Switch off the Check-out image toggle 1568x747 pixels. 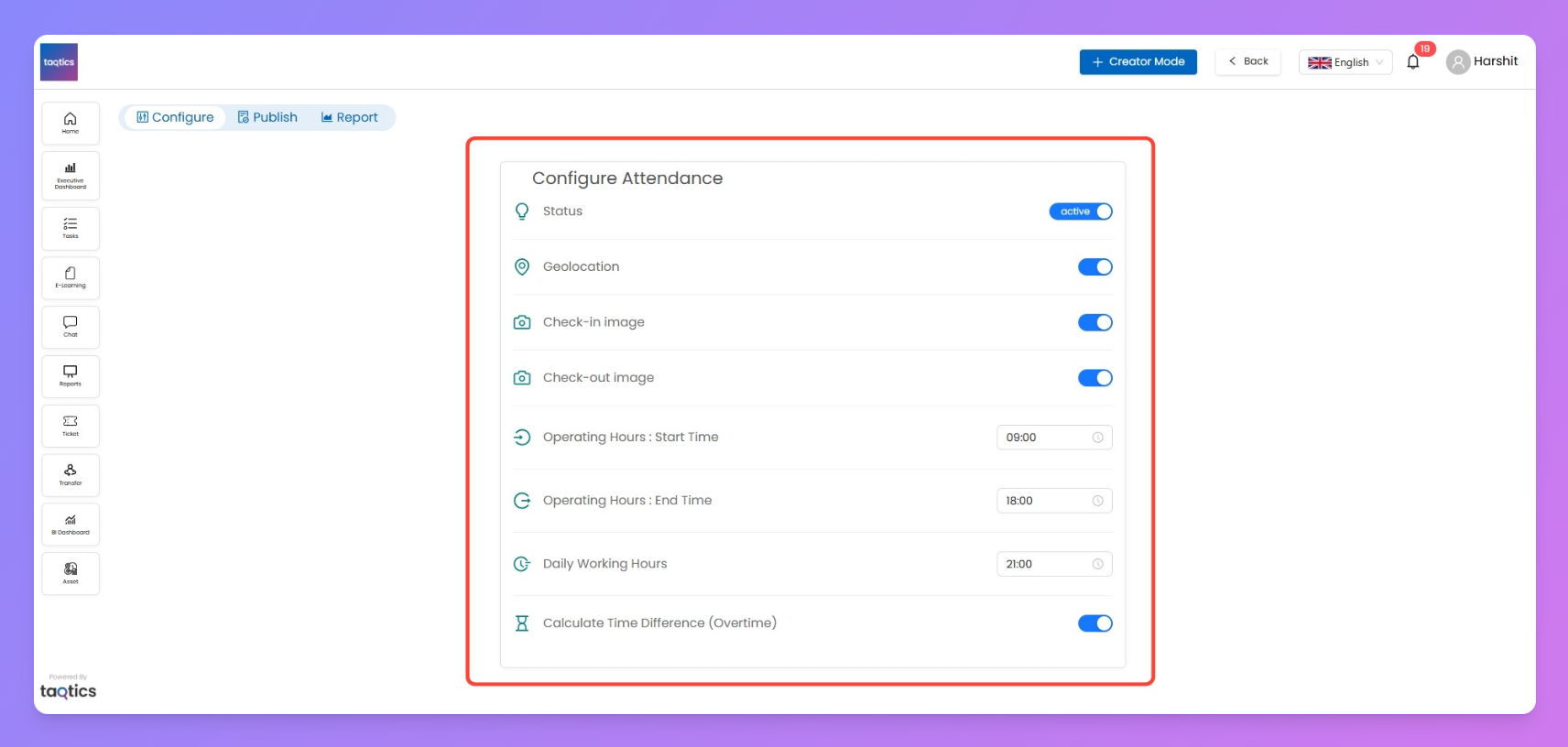[1095, 378]
